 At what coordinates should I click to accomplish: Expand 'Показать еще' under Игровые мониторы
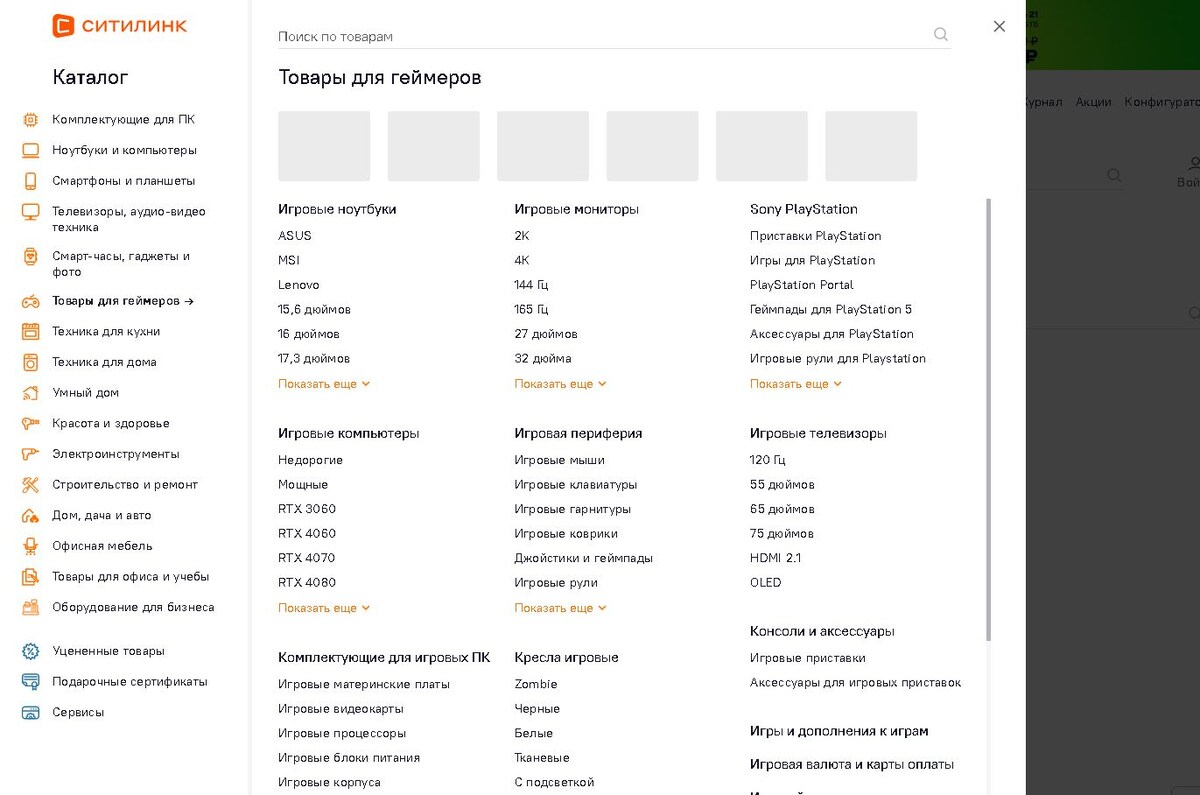[x=561, y=384]
